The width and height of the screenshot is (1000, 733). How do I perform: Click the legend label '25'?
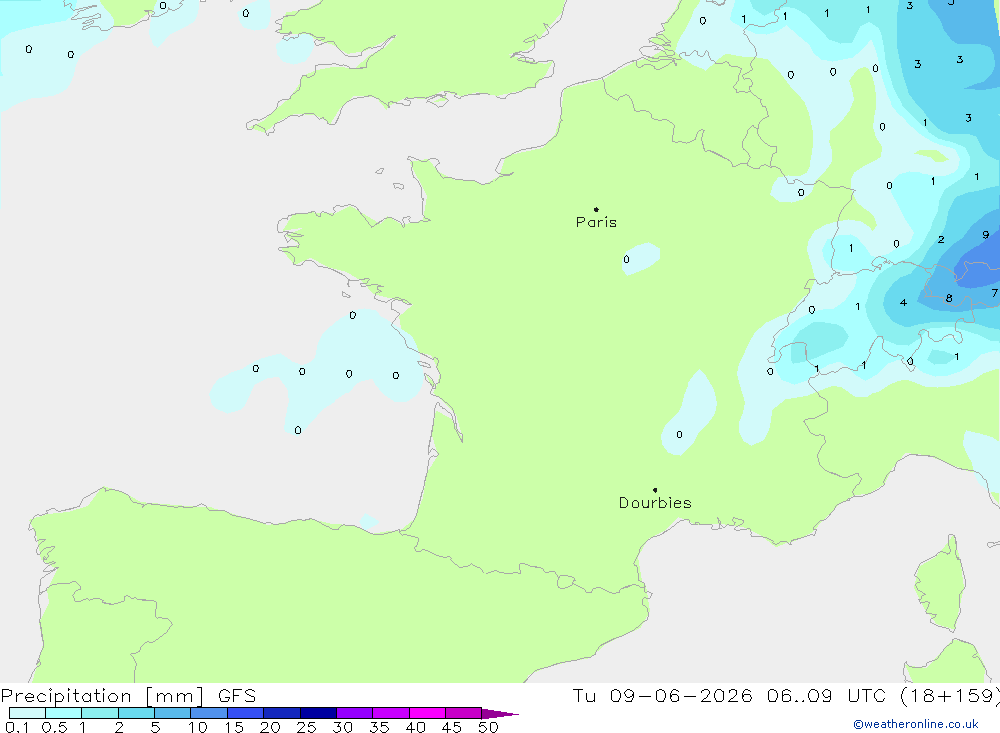point(306,727)
